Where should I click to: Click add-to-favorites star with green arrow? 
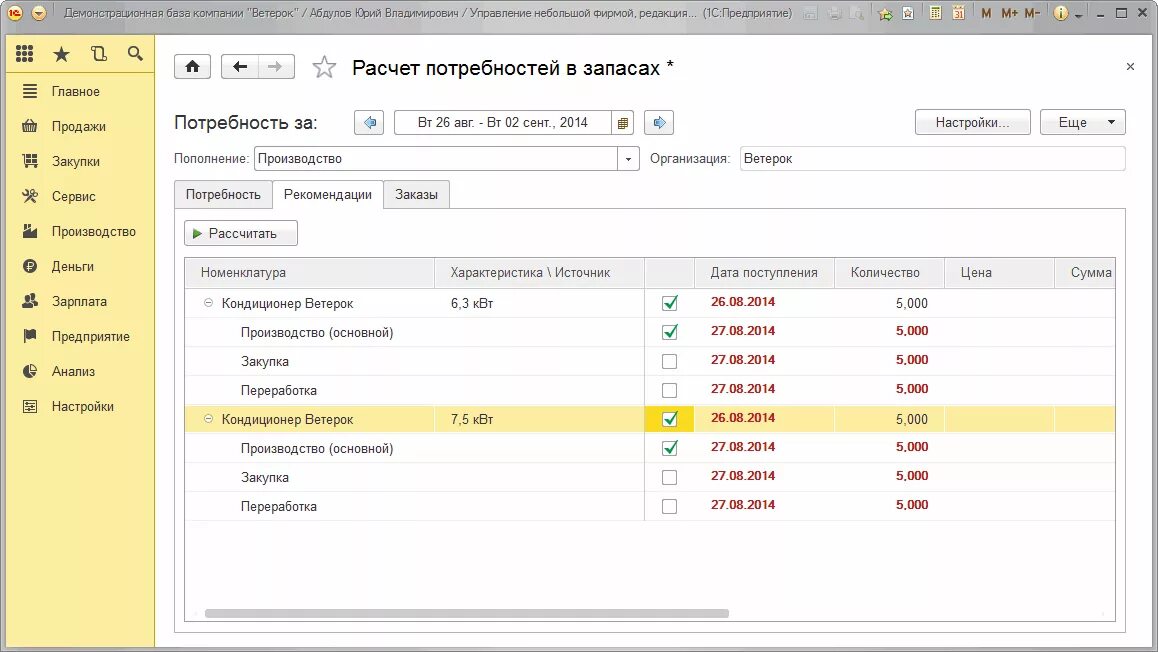point(885,13)
